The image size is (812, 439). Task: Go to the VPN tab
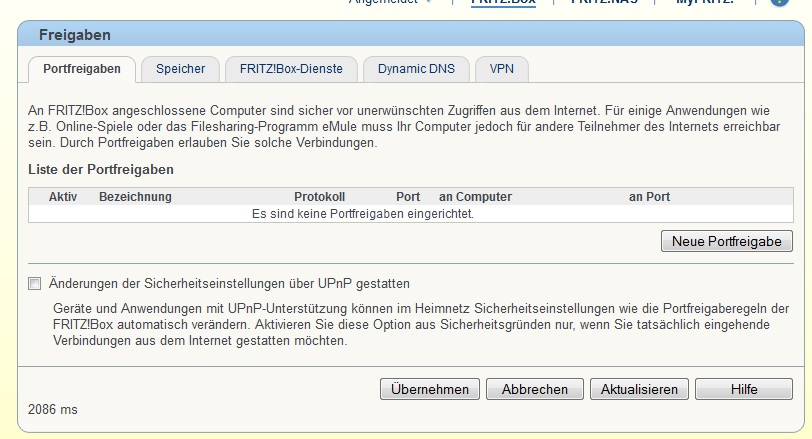(x=501, y=69)
